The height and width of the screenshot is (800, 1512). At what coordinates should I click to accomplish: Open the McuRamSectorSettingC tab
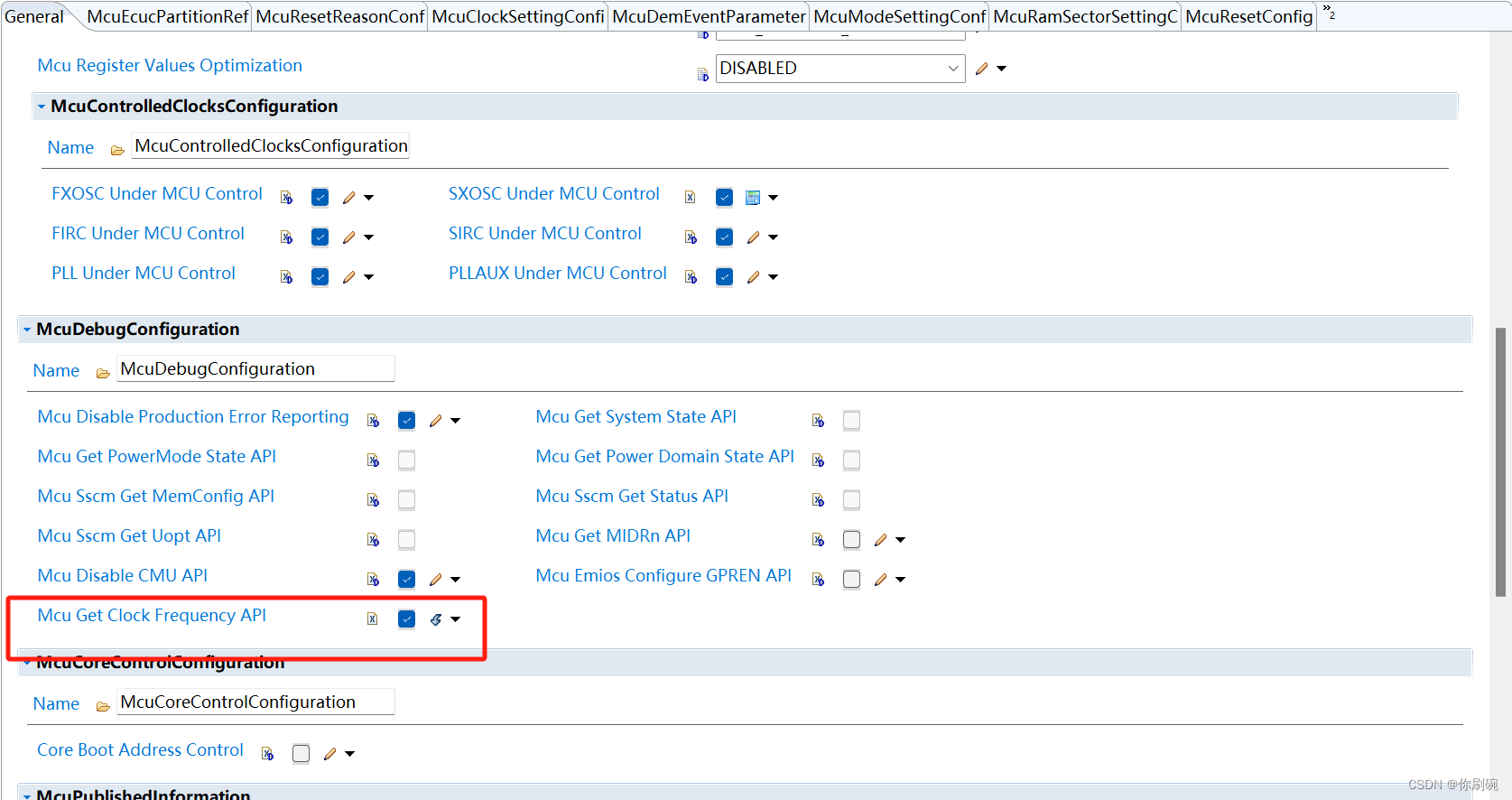point(1085,16)
